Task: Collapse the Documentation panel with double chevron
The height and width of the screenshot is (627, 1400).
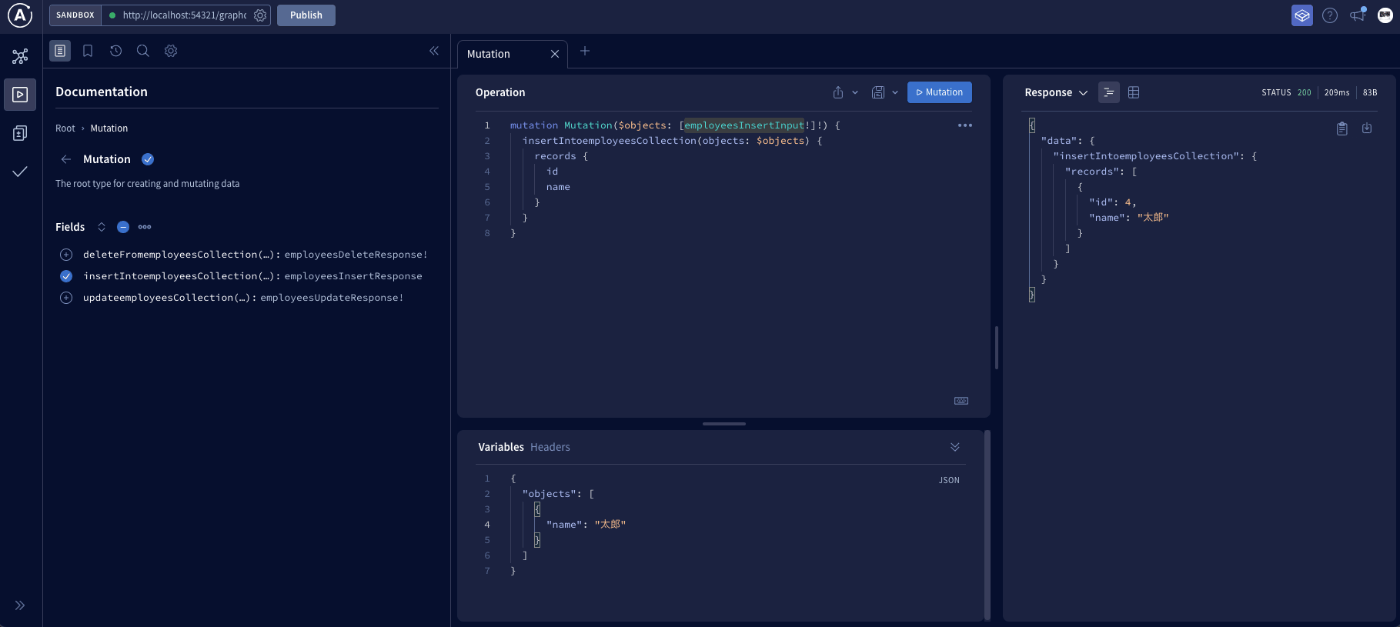Action: pos(434,50)
